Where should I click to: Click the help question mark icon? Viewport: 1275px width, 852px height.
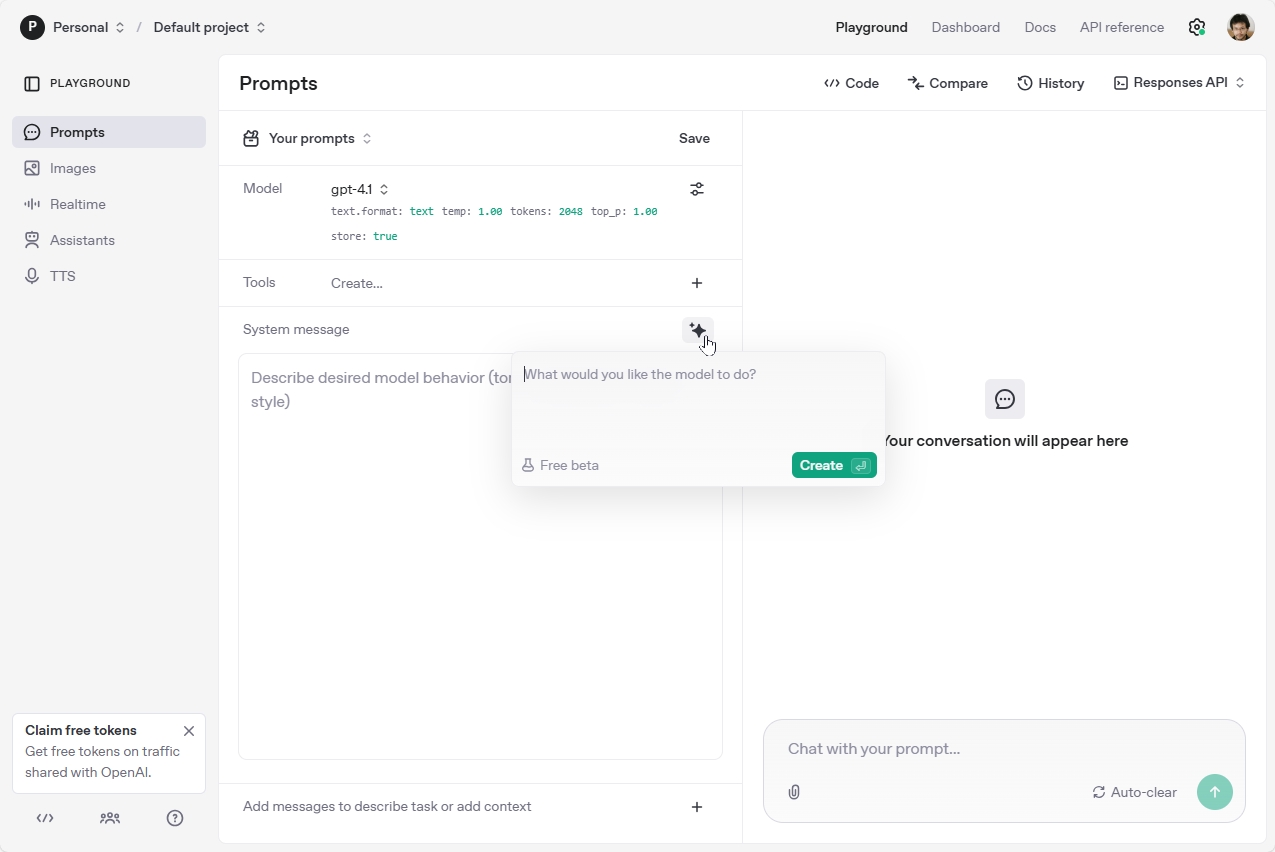175,818
